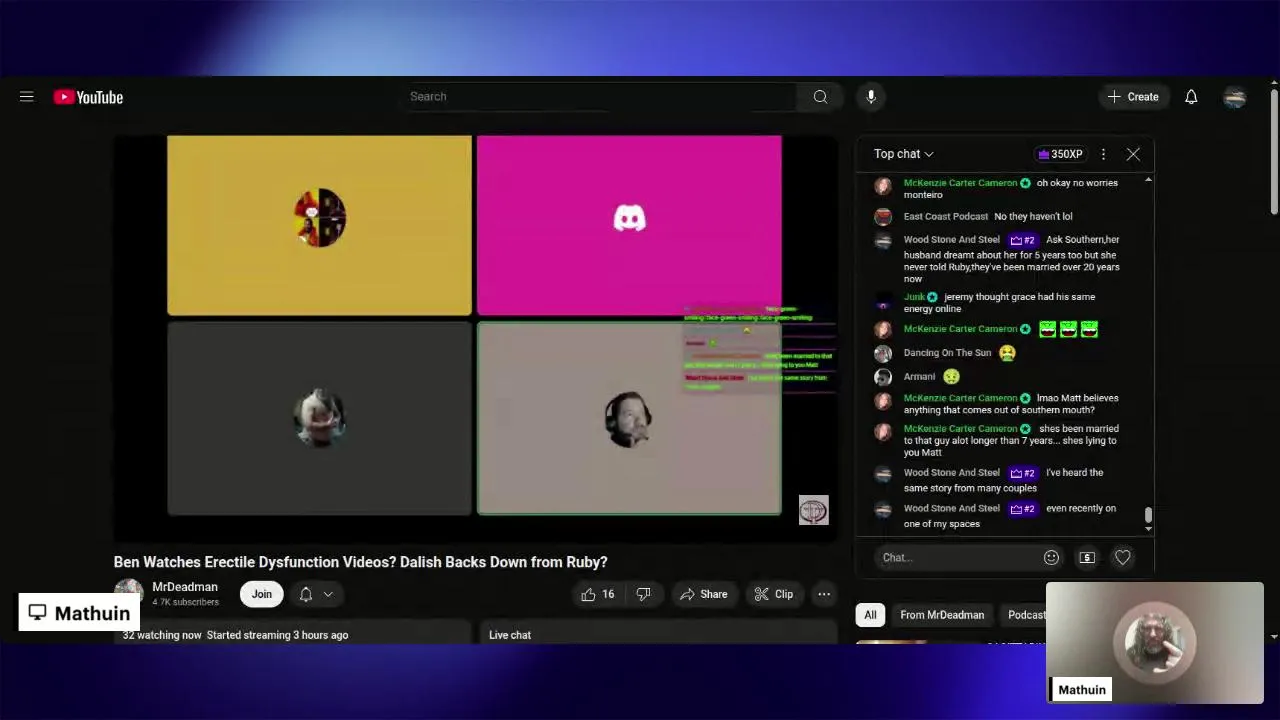Open the notification bell dropdown for MrDeadman
Screen dimensions: 1280x720
pos(316,594)
